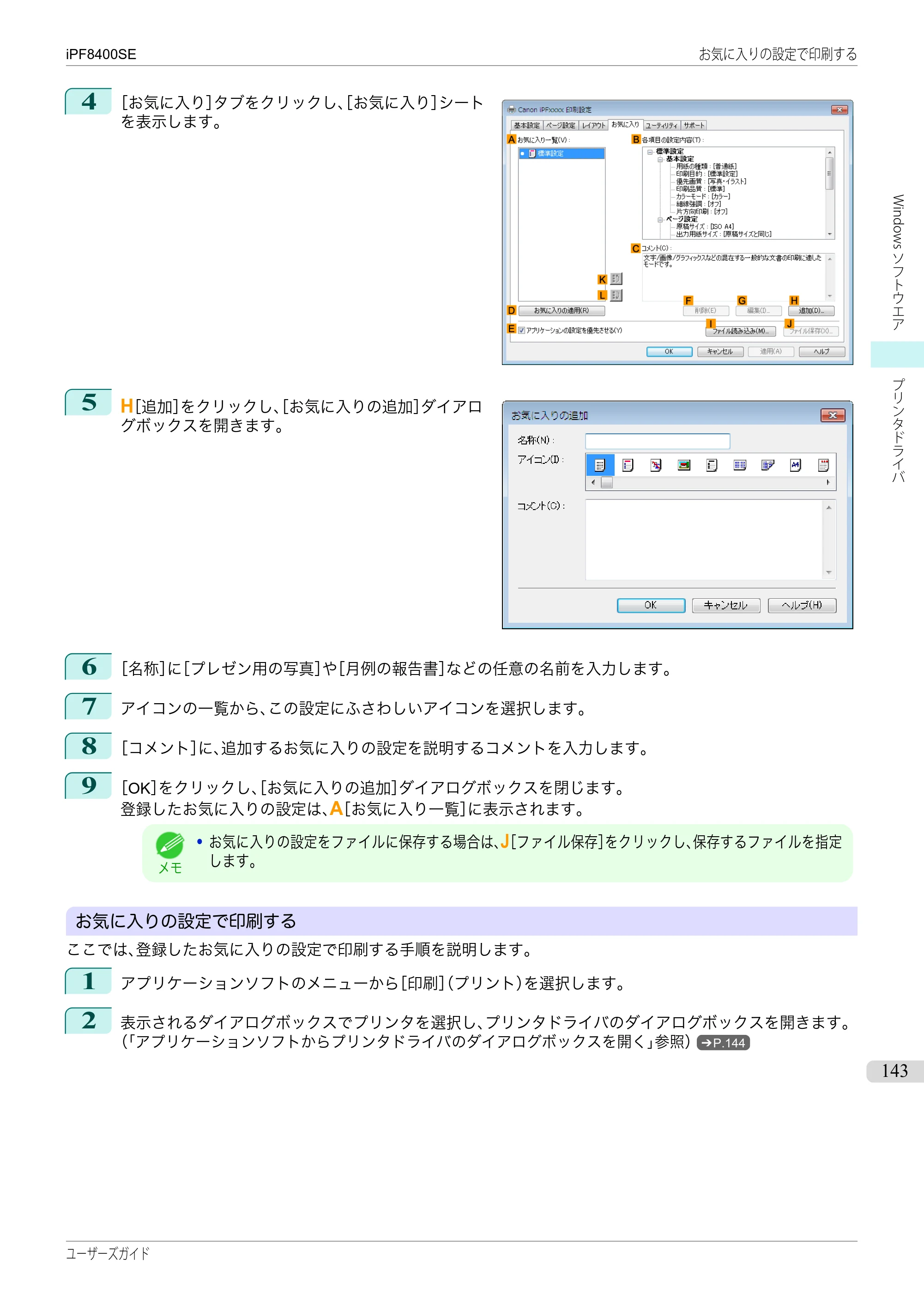Click the ファイル保存(X)... button
Image resolution: width=924 pixels, height=1307 pixels.
(x=810, y=331)
